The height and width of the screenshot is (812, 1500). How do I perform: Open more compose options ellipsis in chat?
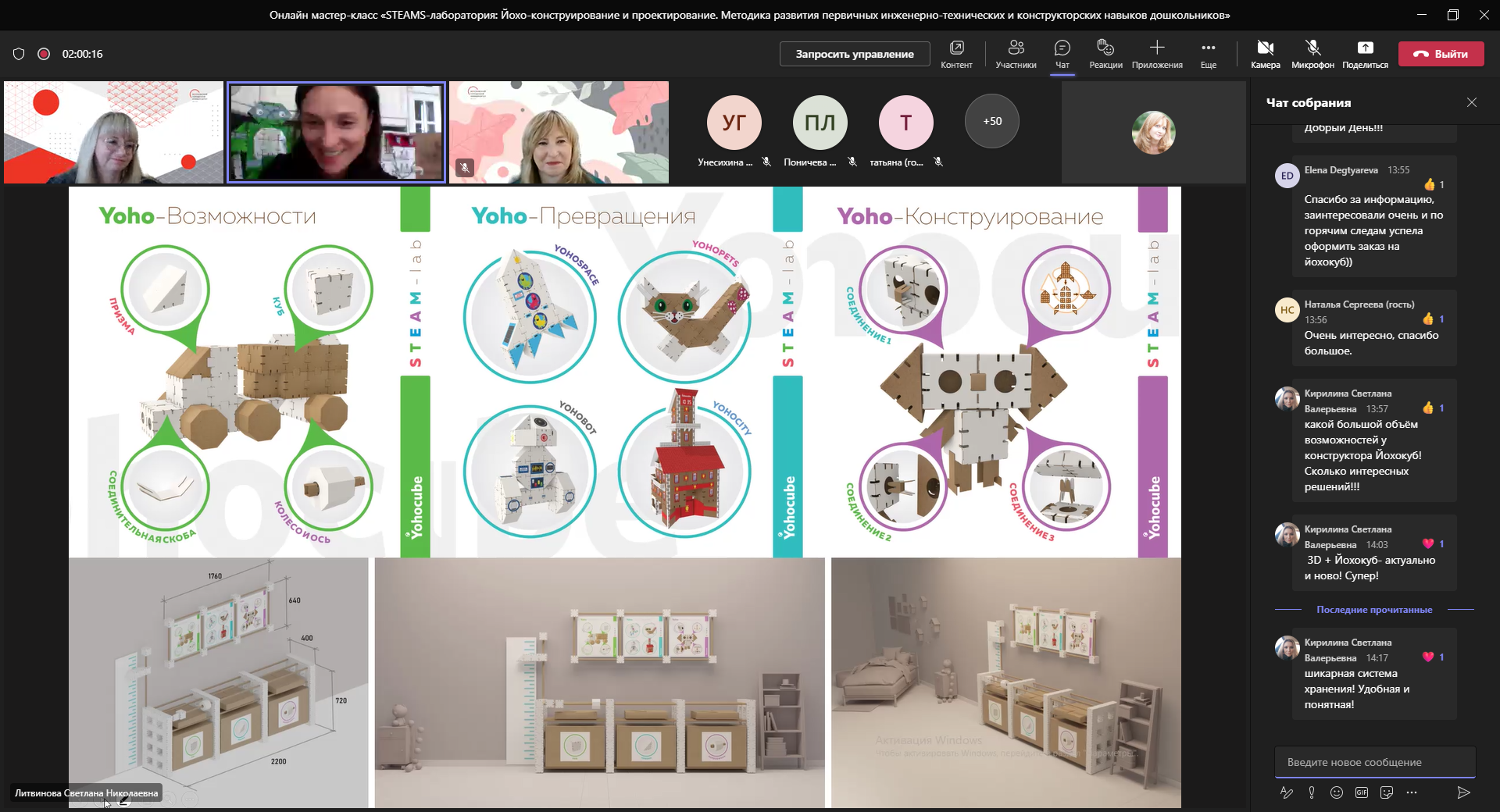pyautogui.click(x=1412, y=792)
